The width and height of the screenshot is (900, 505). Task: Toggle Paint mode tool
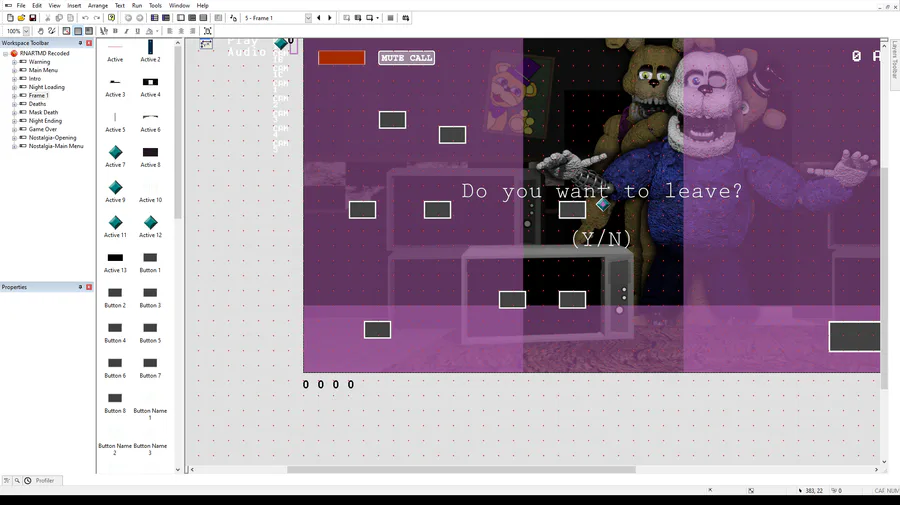click(x=52, y=31)
